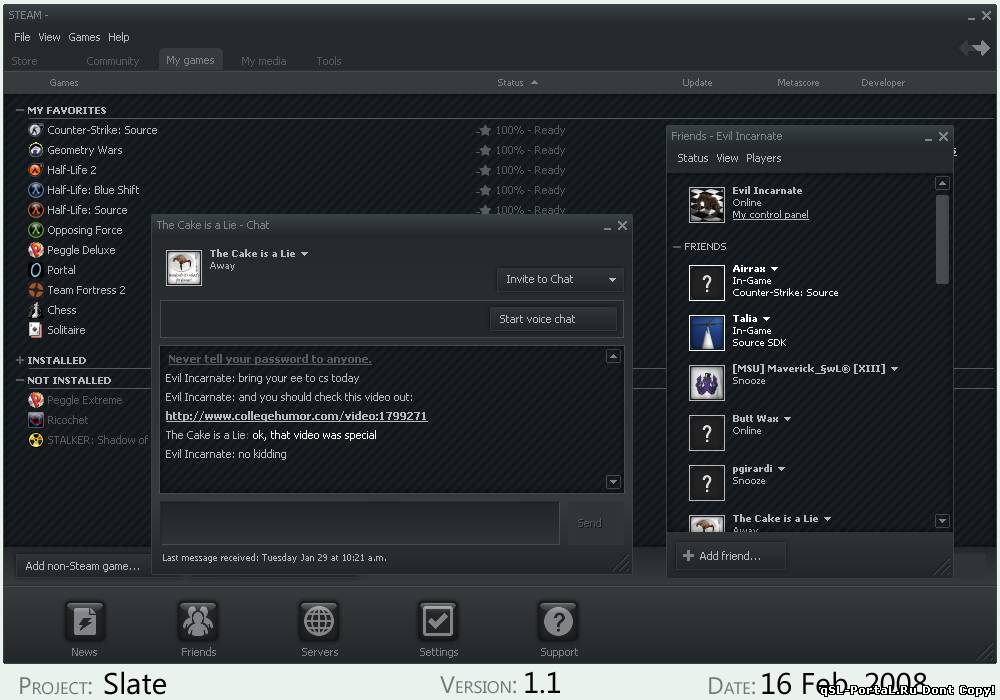Open chat header dropdown beside The Cake is a Lie
Image resolution: width=1000 pixels, height=700 pixels.
[304, 254]
